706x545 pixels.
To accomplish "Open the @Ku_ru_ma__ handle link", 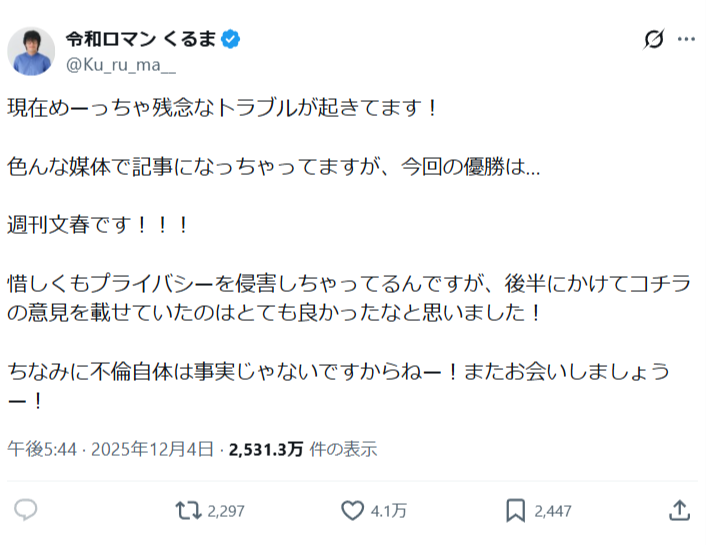I will 119,64.
